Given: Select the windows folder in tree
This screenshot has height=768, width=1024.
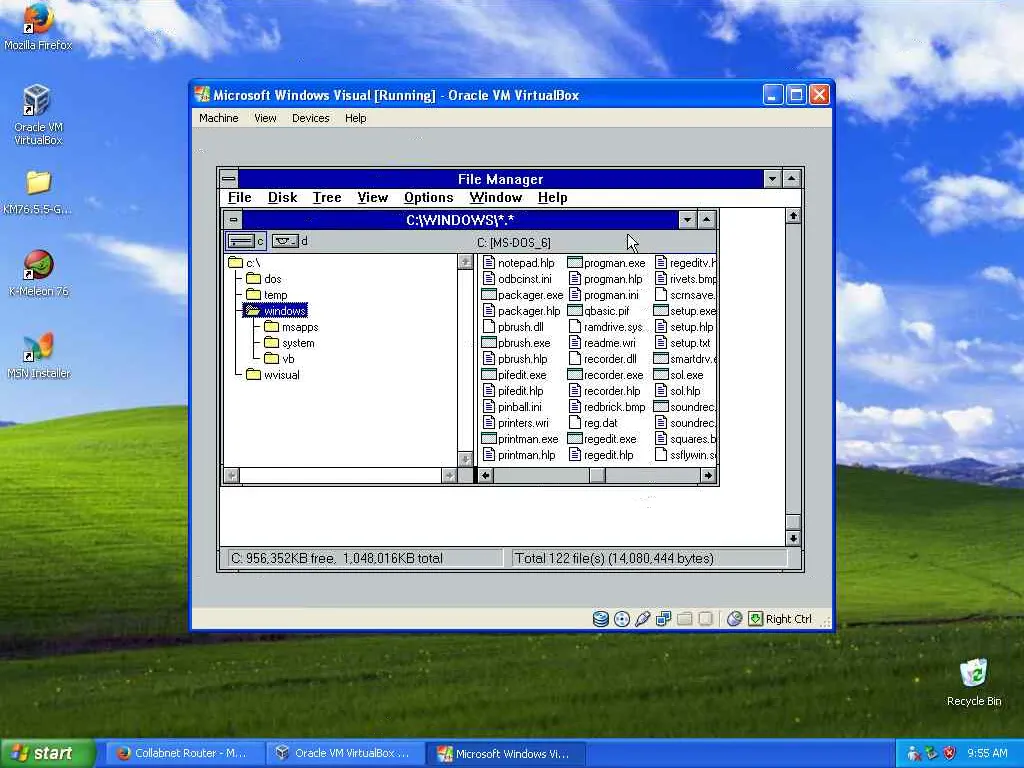Looking at the screenshot, I should coord(276,311).
